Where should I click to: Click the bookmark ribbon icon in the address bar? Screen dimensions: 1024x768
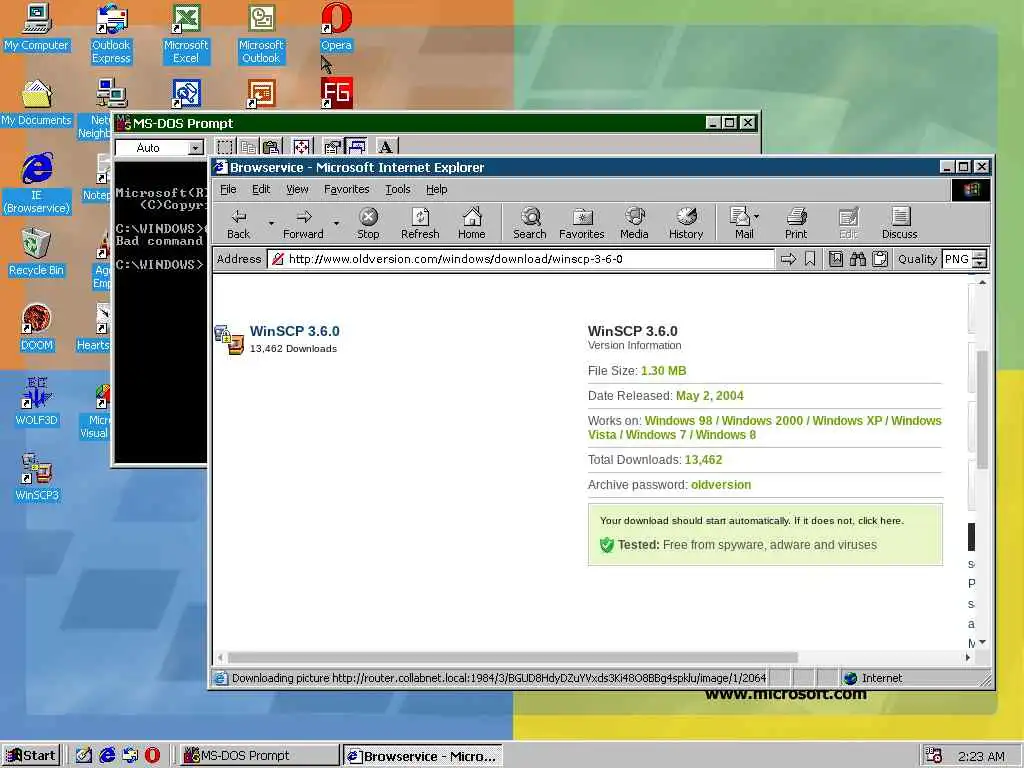(810, 259)
